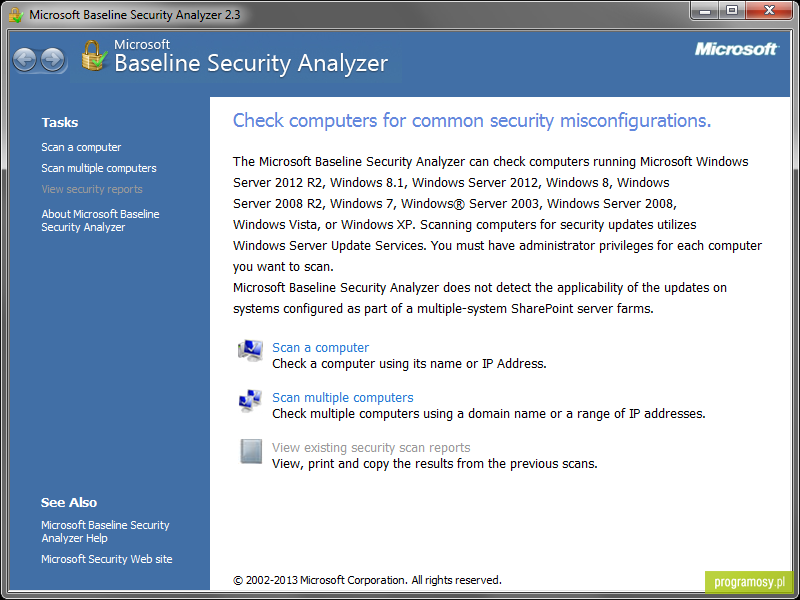This screenshot has height=600, width=800.
Task: Click the forward navigation arrow
Action: coord(53,60)
